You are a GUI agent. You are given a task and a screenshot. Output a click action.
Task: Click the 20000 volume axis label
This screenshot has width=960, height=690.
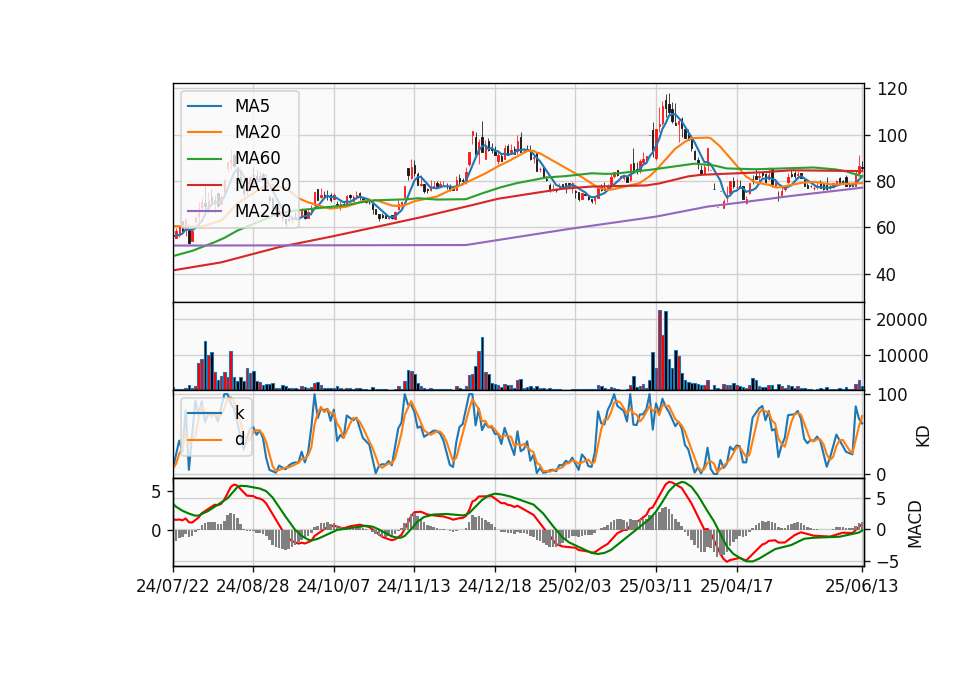902,320
